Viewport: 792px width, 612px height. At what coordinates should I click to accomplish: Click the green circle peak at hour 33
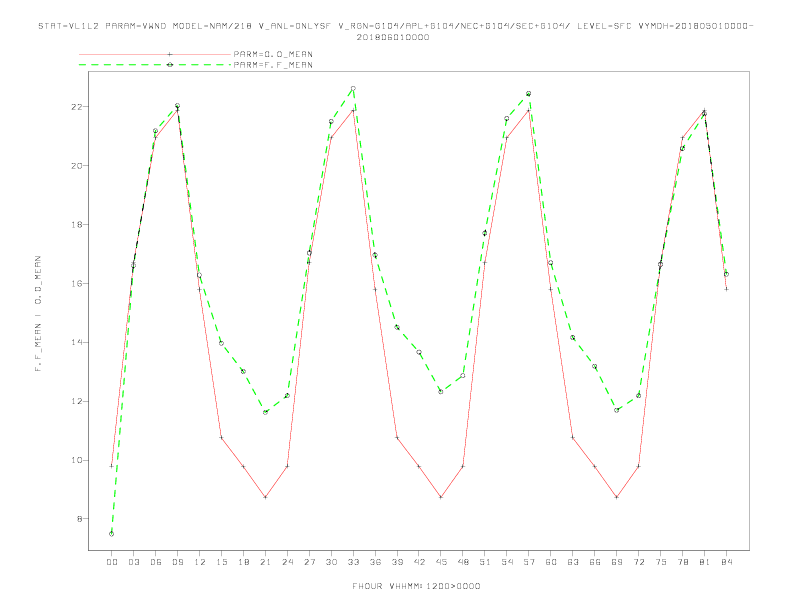coord(353,88)
